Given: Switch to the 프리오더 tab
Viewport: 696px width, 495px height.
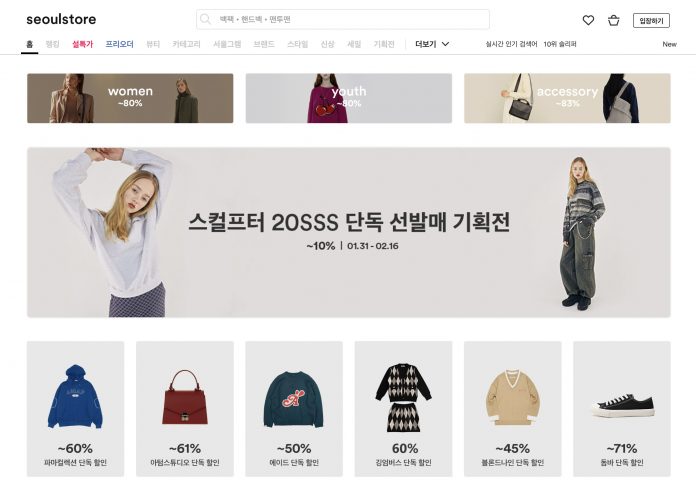Looking at the screenshot, I should click(119, 44).
